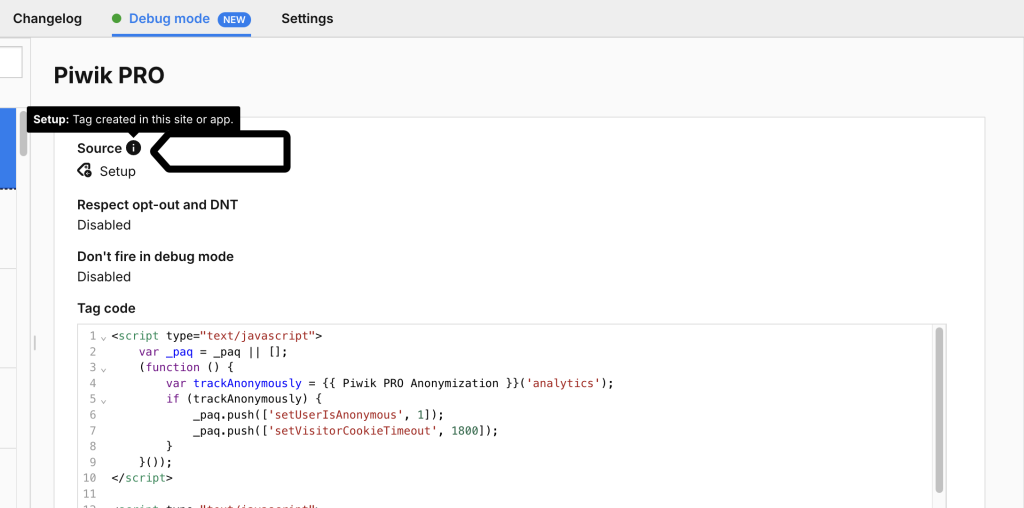Open the Changelog tab

48,18
